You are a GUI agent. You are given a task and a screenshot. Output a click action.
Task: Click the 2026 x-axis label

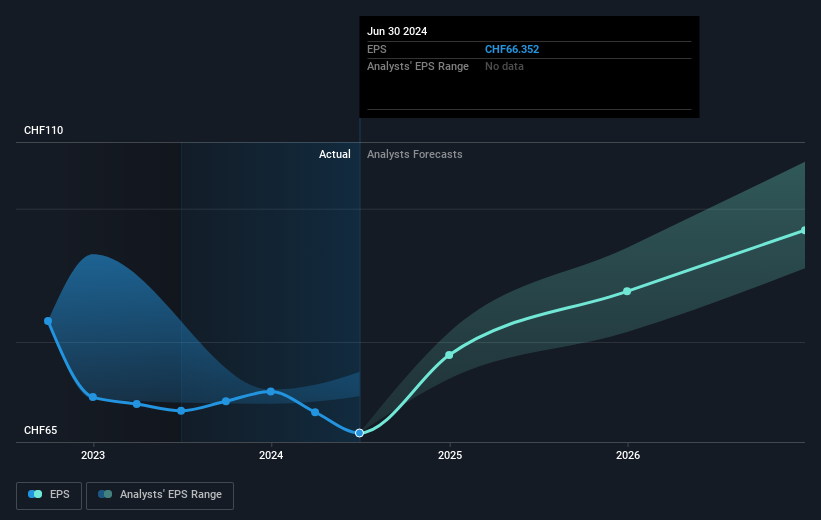point(628,456)
